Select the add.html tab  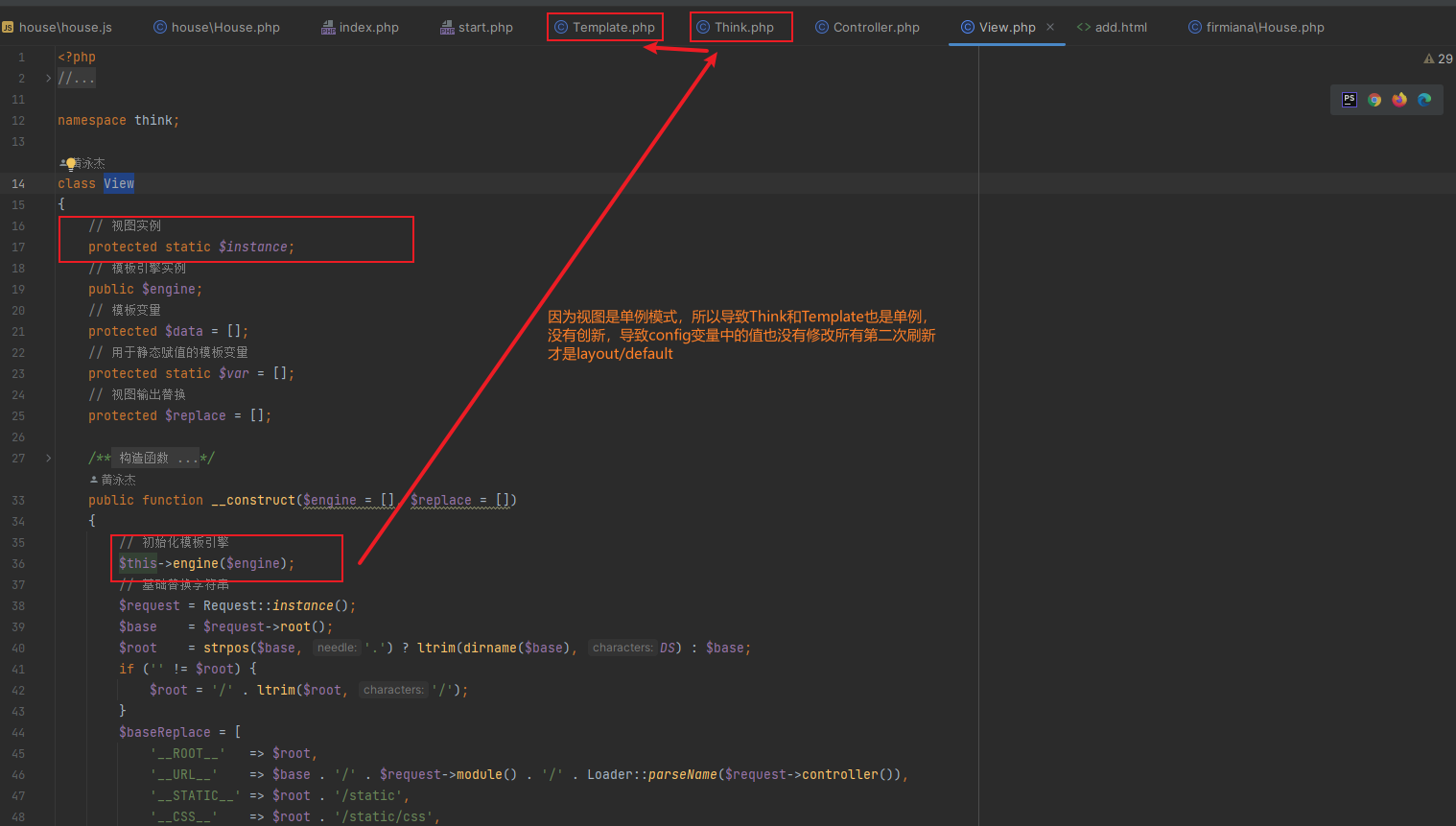(1112, 27)
